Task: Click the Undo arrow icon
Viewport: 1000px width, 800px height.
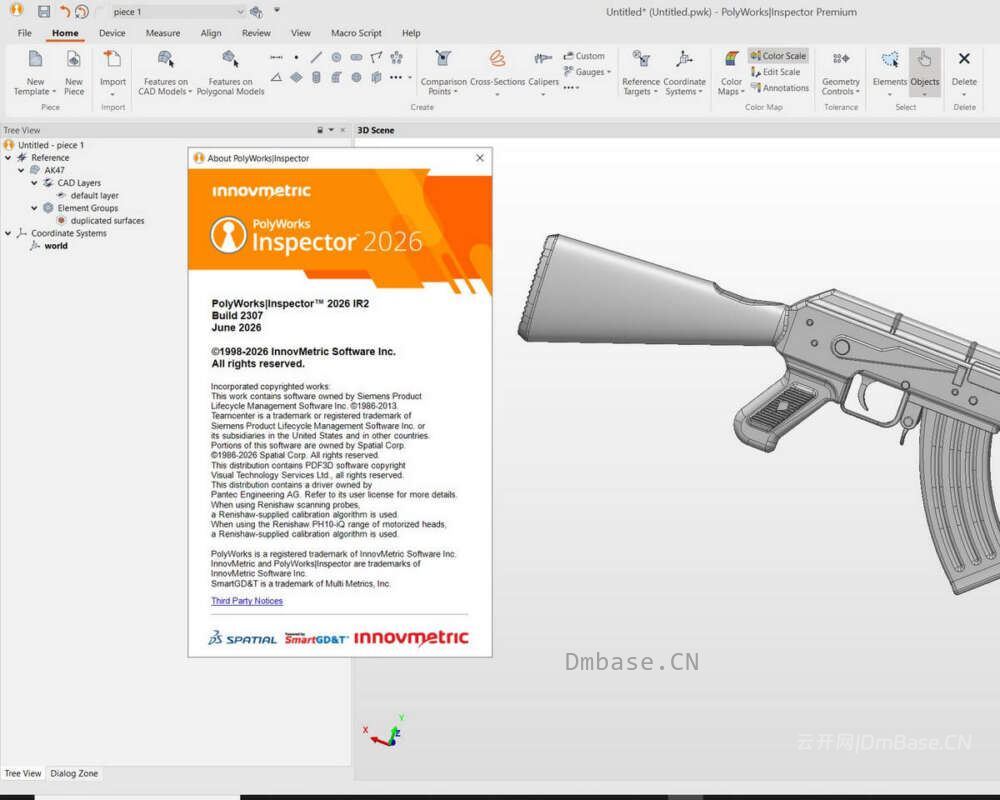Action: (64, 11)
